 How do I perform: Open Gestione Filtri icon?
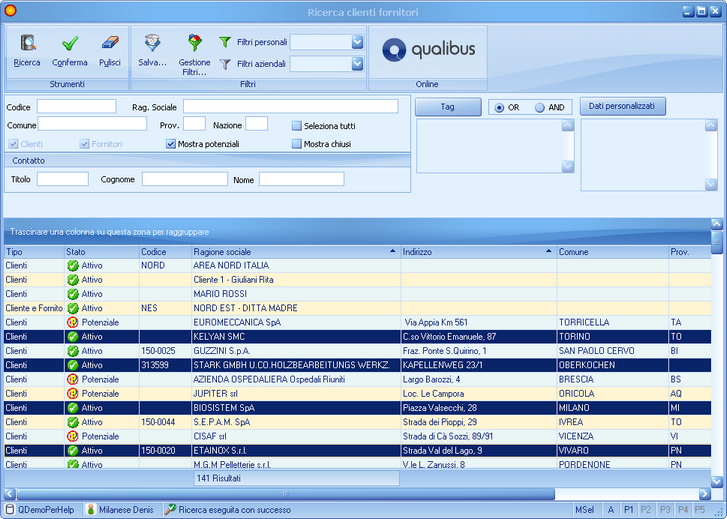[x=195, y=43]
